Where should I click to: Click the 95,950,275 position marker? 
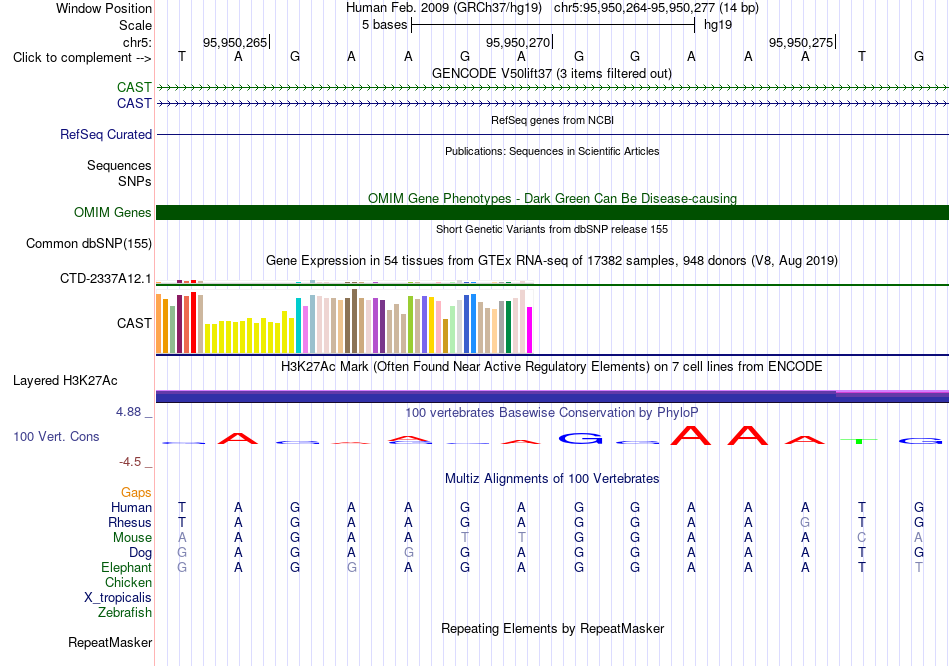point(802,42)
